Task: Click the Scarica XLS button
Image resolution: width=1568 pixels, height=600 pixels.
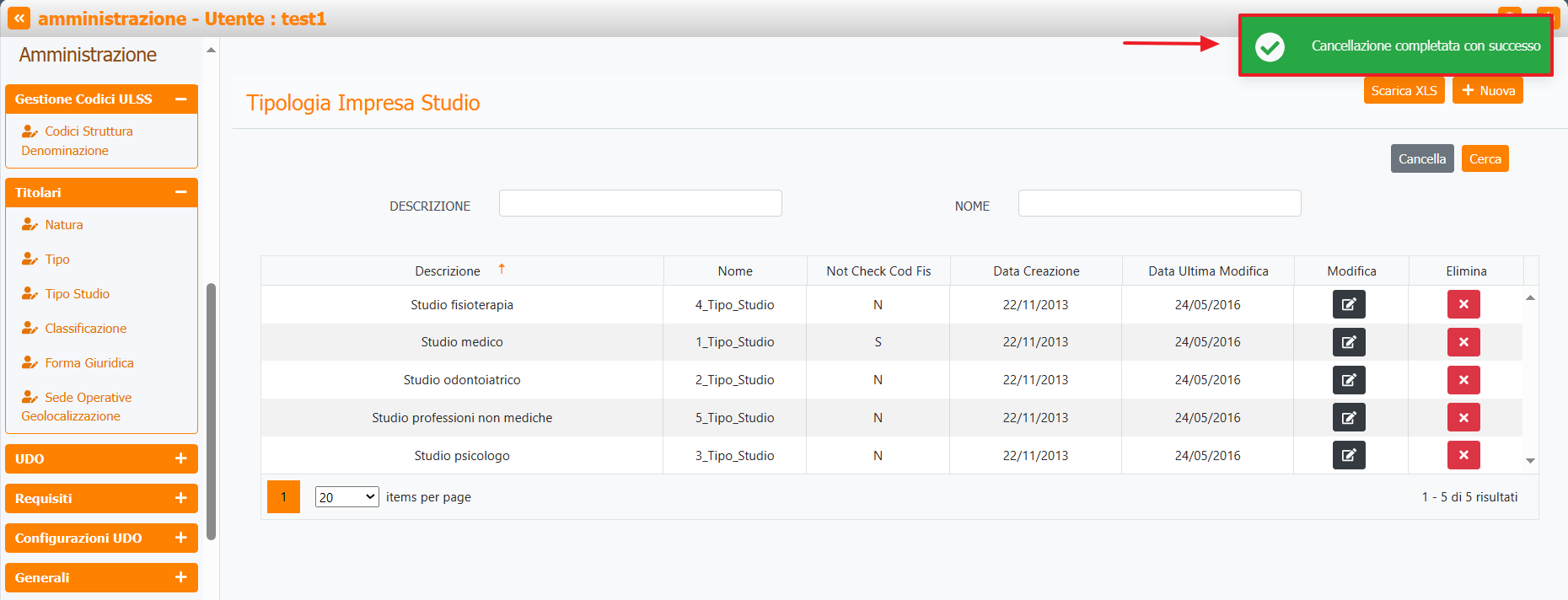Action: point(1404,91)
